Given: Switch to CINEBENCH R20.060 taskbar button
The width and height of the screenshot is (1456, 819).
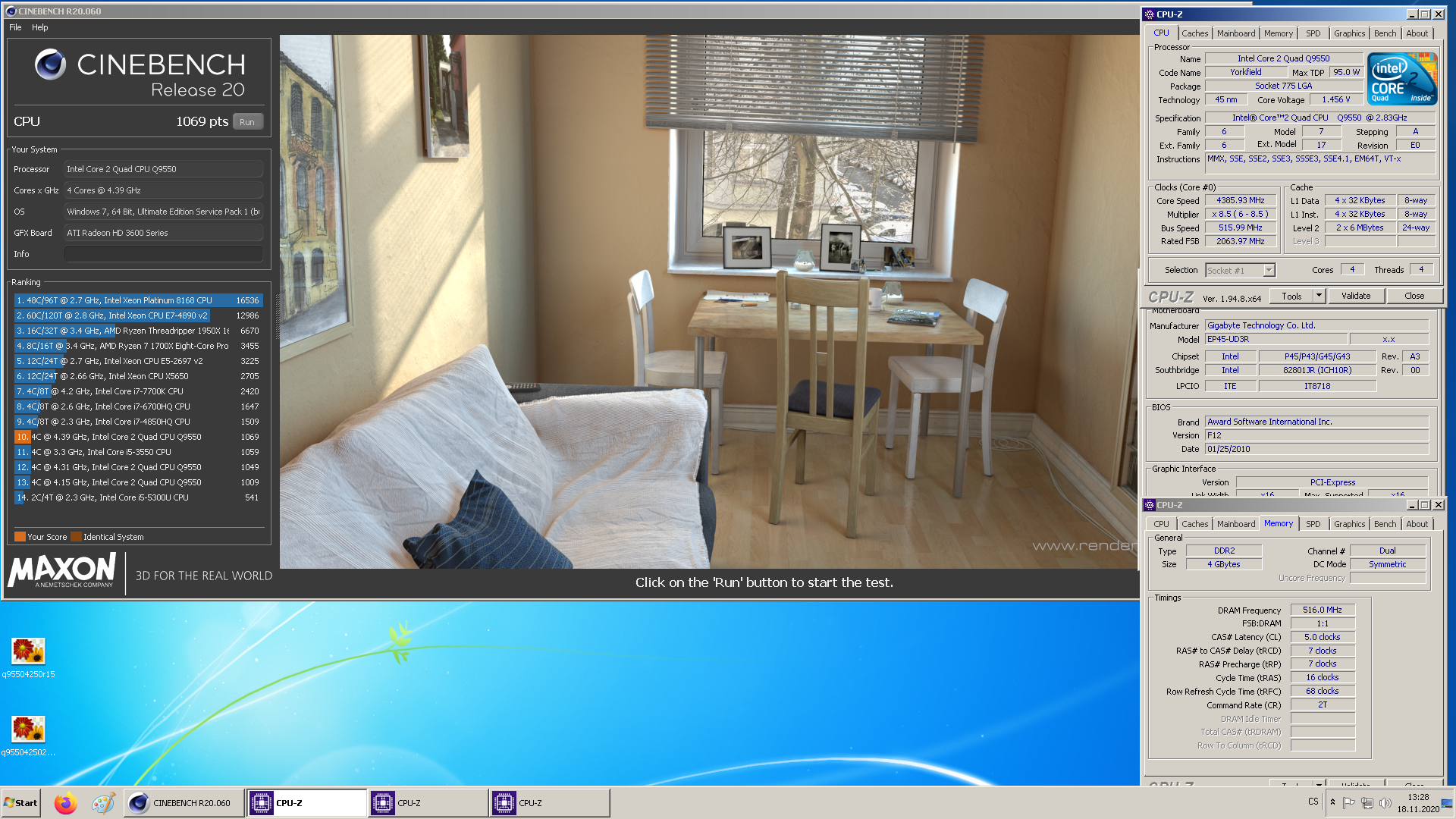Looking at the screenshot, I should click(184, 803).
